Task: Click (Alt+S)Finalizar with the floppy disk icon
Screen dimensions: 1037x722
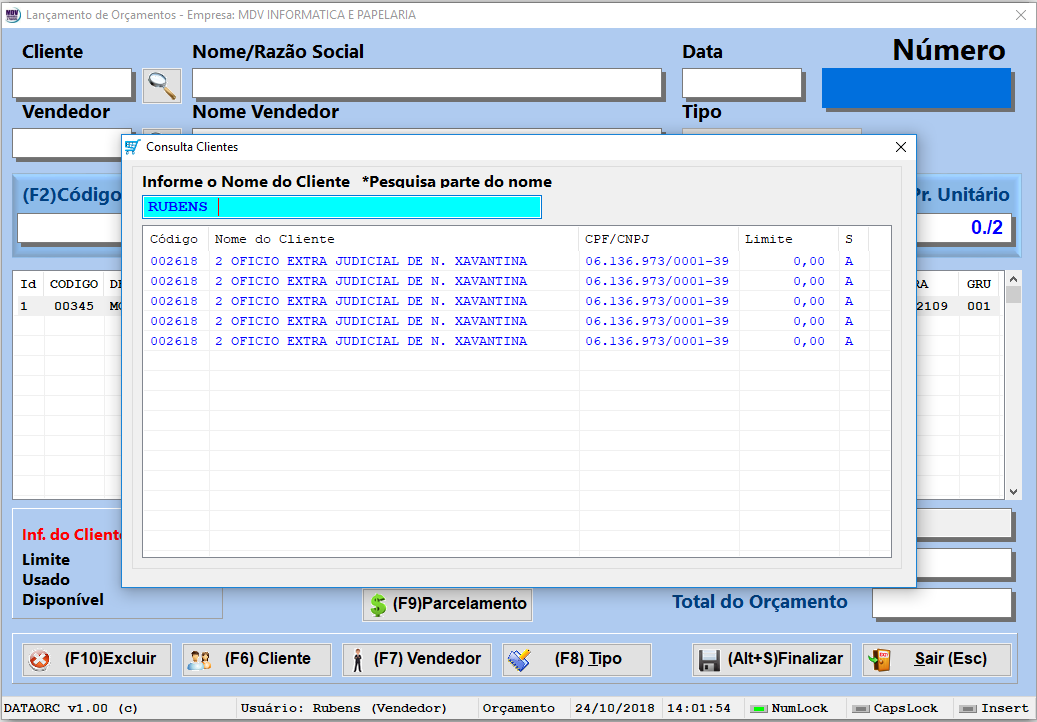Action: coord(771,660)
